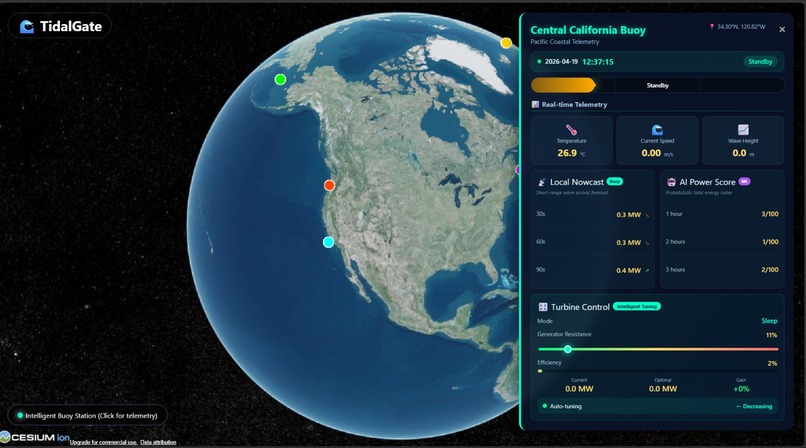The width and height of the screenshot is (806, 448).
Task: Click the 60s nowcast row value
Action: pos(629,242)
